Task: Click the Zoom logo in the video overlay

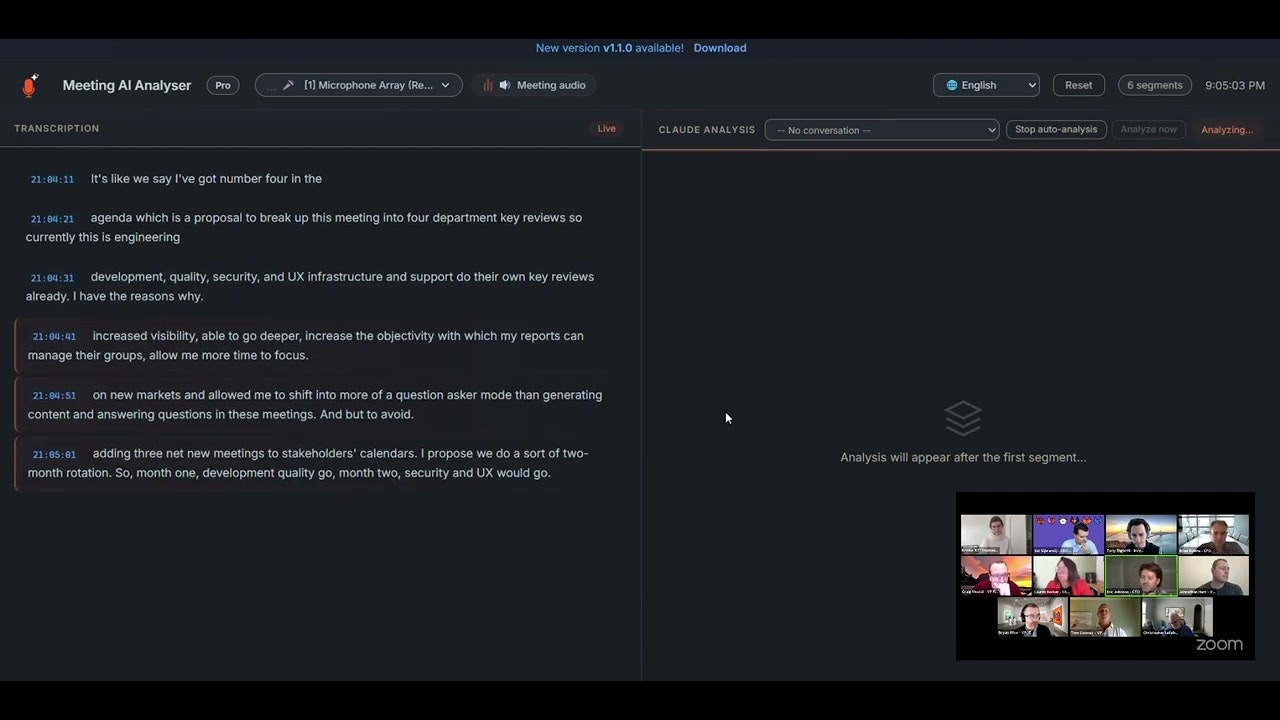Action: [1219, 645]
